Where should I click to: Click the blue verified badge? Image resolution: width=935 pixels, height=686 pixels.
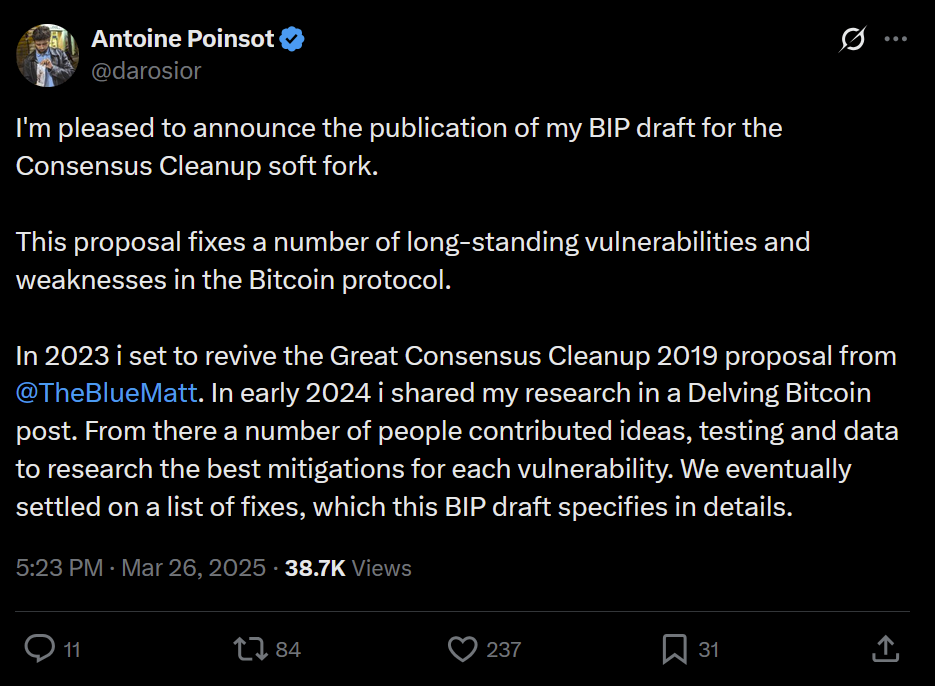[292, 40]
